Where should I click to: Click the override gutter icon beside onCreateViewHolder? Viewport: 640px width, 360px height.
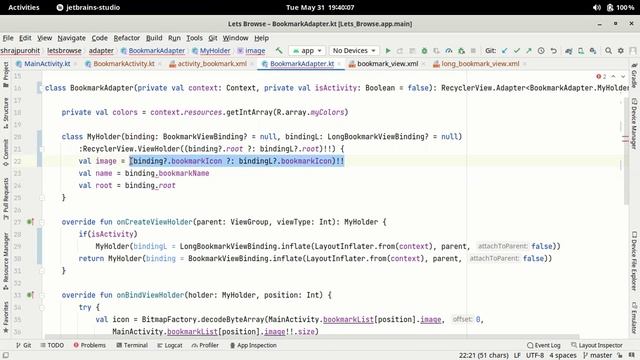30,222
